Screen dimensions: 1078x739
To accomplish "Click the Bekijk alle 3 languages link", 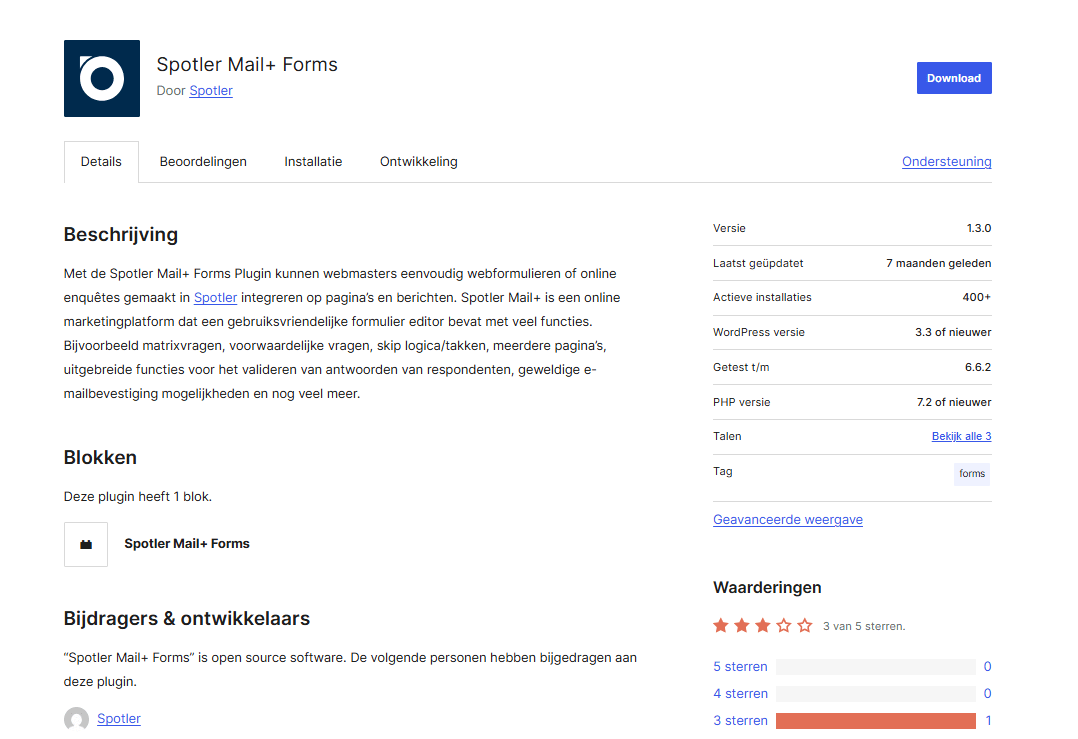I will [961, 437].
